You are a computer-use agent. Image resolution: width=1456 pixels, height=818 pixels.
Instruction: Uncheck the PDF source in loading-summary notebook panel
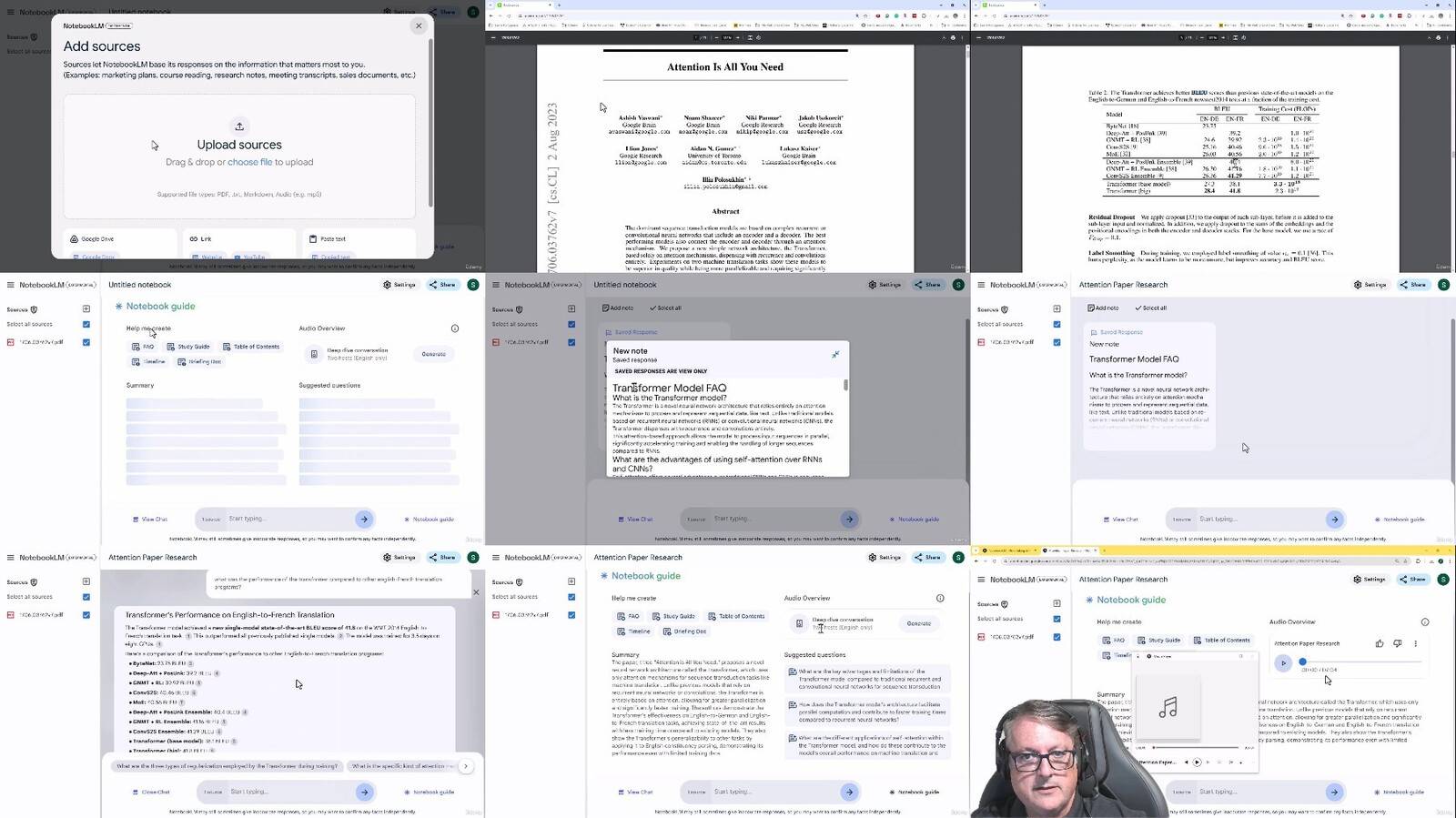coord(86,342)
